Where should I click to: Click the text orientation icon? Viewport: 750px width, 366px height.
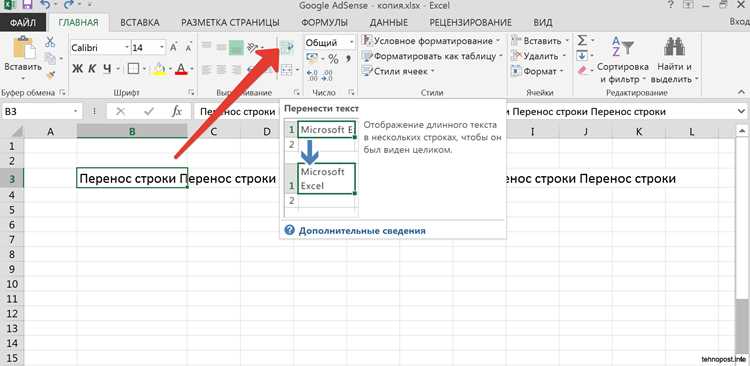253,47
